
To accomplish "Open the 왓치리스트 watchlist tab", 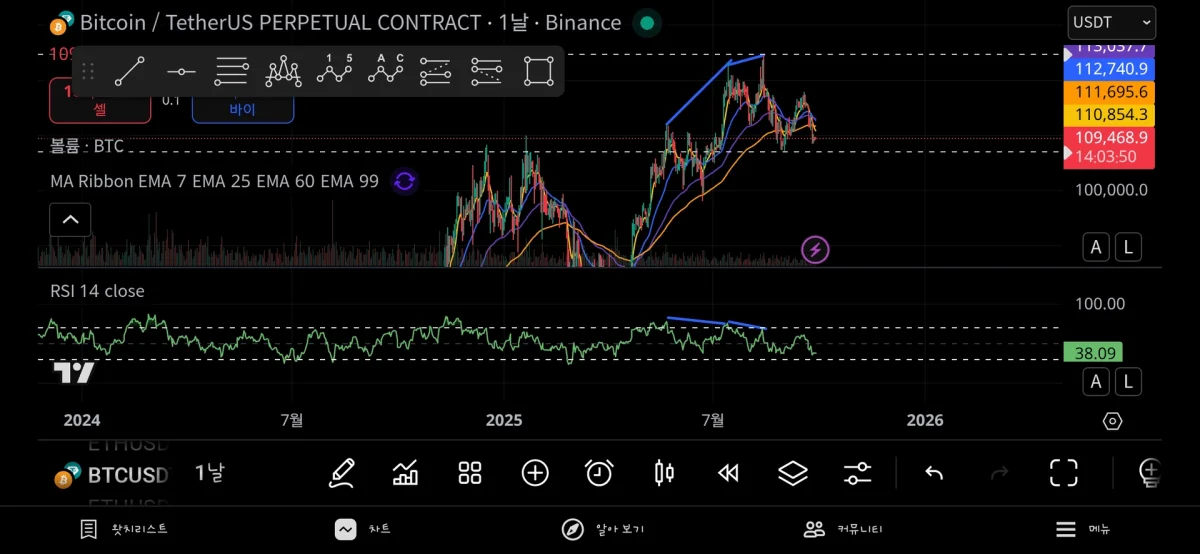I will (125, 529).
